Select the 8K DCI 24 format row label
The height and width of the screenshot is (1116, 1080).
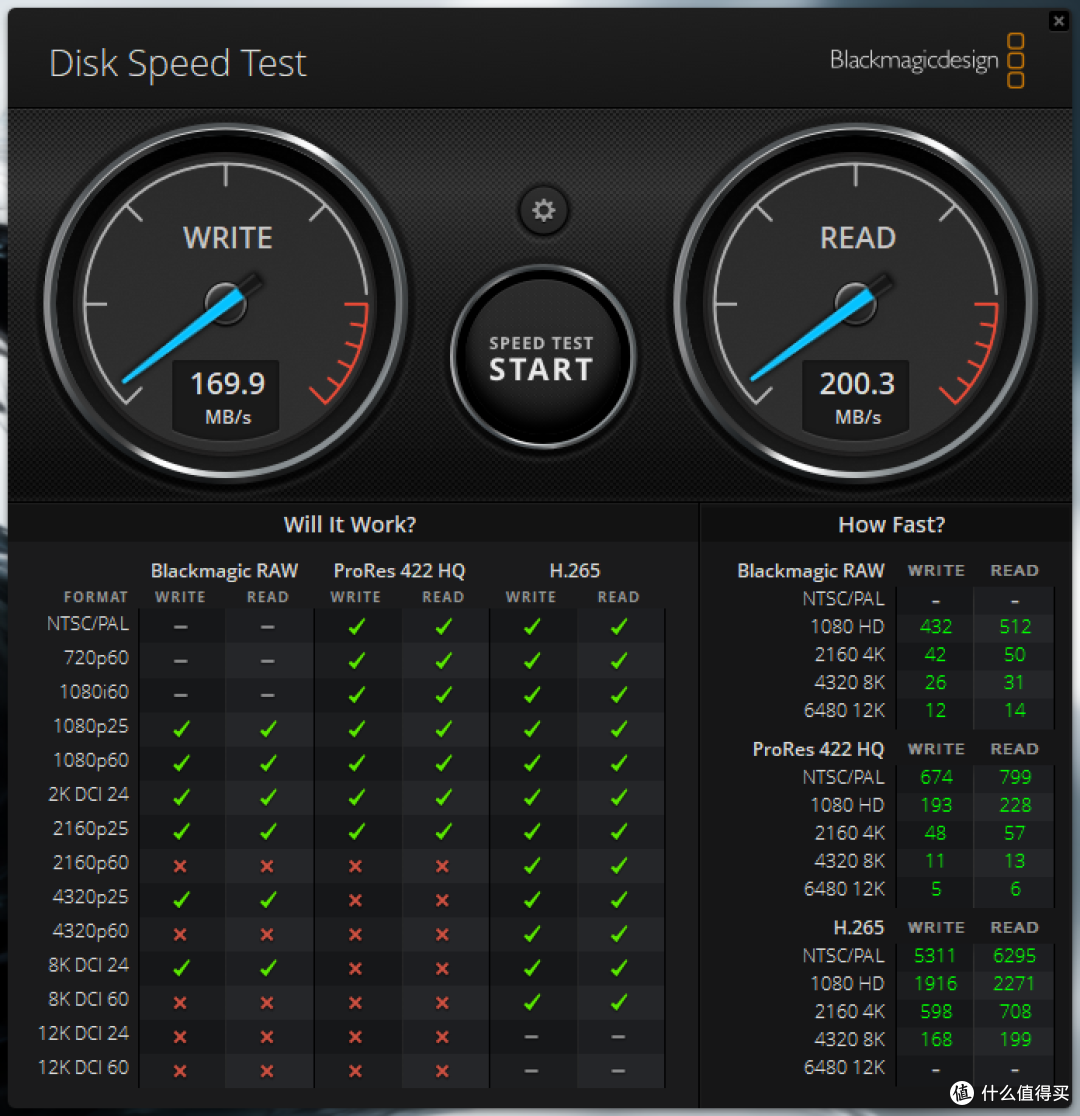[x=88, y=965]
